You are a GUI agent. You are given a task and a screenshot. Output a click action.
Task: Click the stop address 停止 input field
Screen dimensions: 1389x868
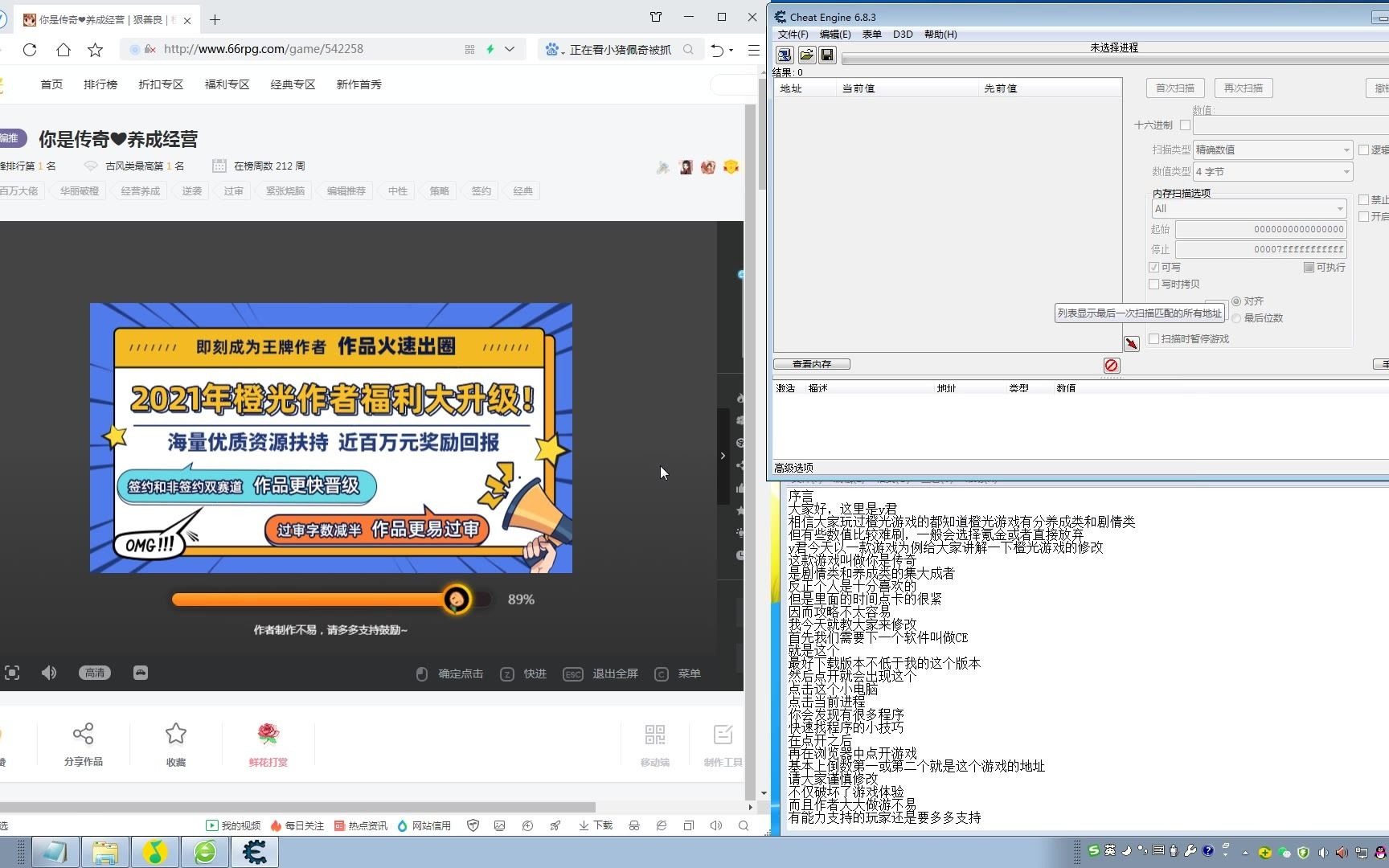(1261, 250)
